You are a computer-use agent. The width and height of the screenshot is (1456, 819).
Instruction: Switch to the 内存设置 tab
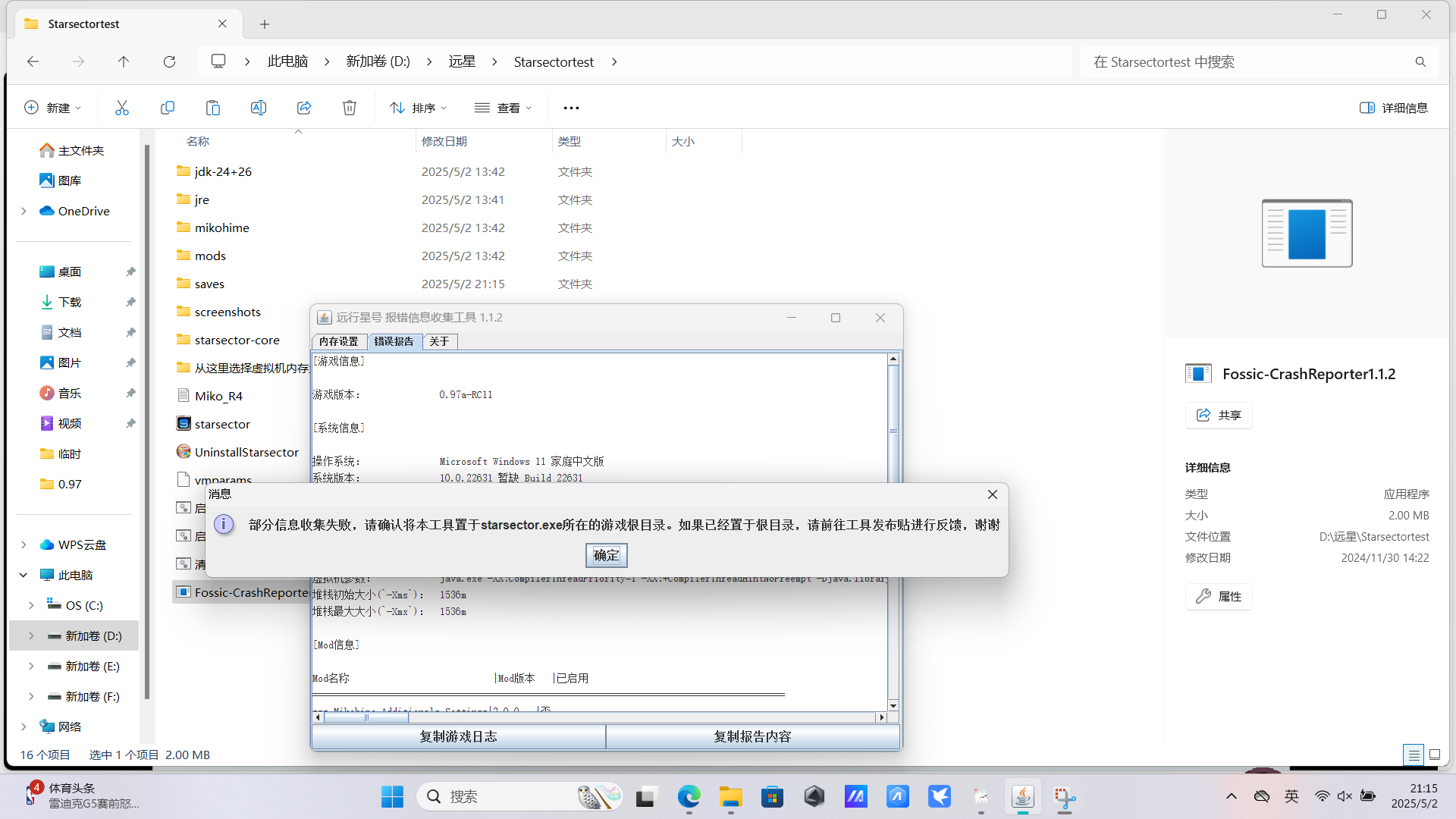pyautogui.click(x=338, y=341)
